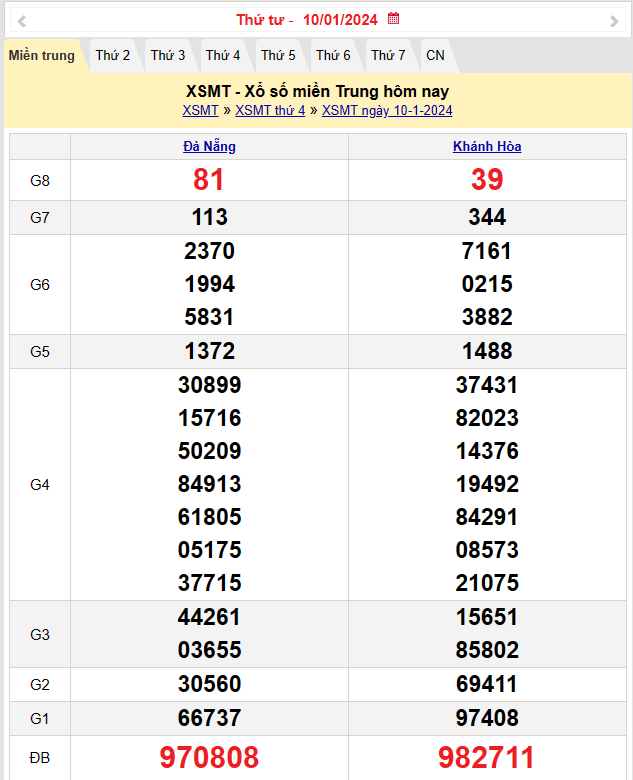Open the XSMT thứ 4 breadcrumb link
Viewport: 633px width, 780px height.
[x=270, y=110]
